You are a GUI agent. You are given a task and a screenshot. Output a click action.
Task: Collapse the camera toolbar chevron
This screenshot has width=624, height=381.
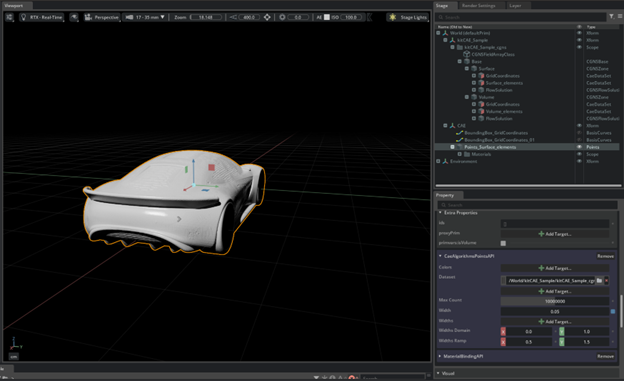click(370, 17)
